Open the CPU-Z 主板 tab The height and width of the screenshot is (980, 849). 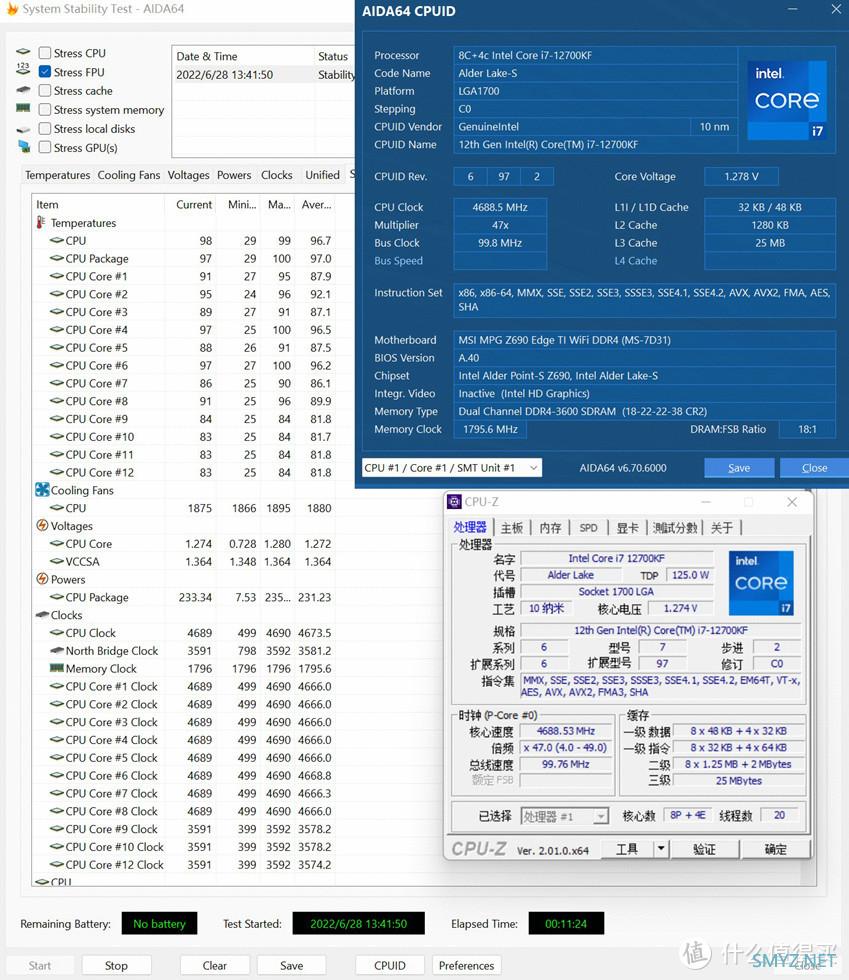511,528
